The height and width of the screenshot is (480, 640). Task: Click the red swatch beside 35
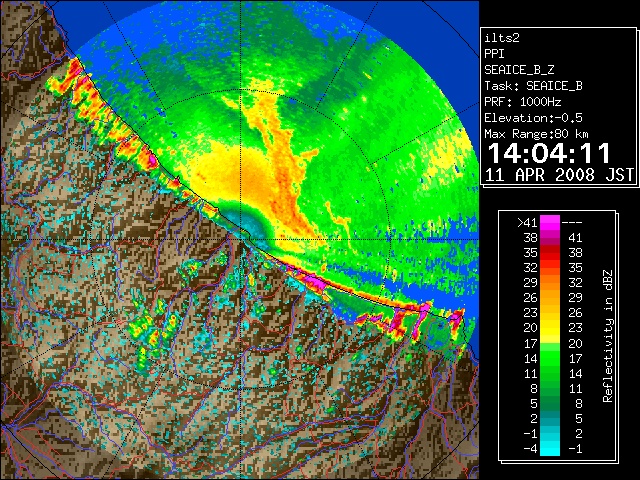[550, 253]
